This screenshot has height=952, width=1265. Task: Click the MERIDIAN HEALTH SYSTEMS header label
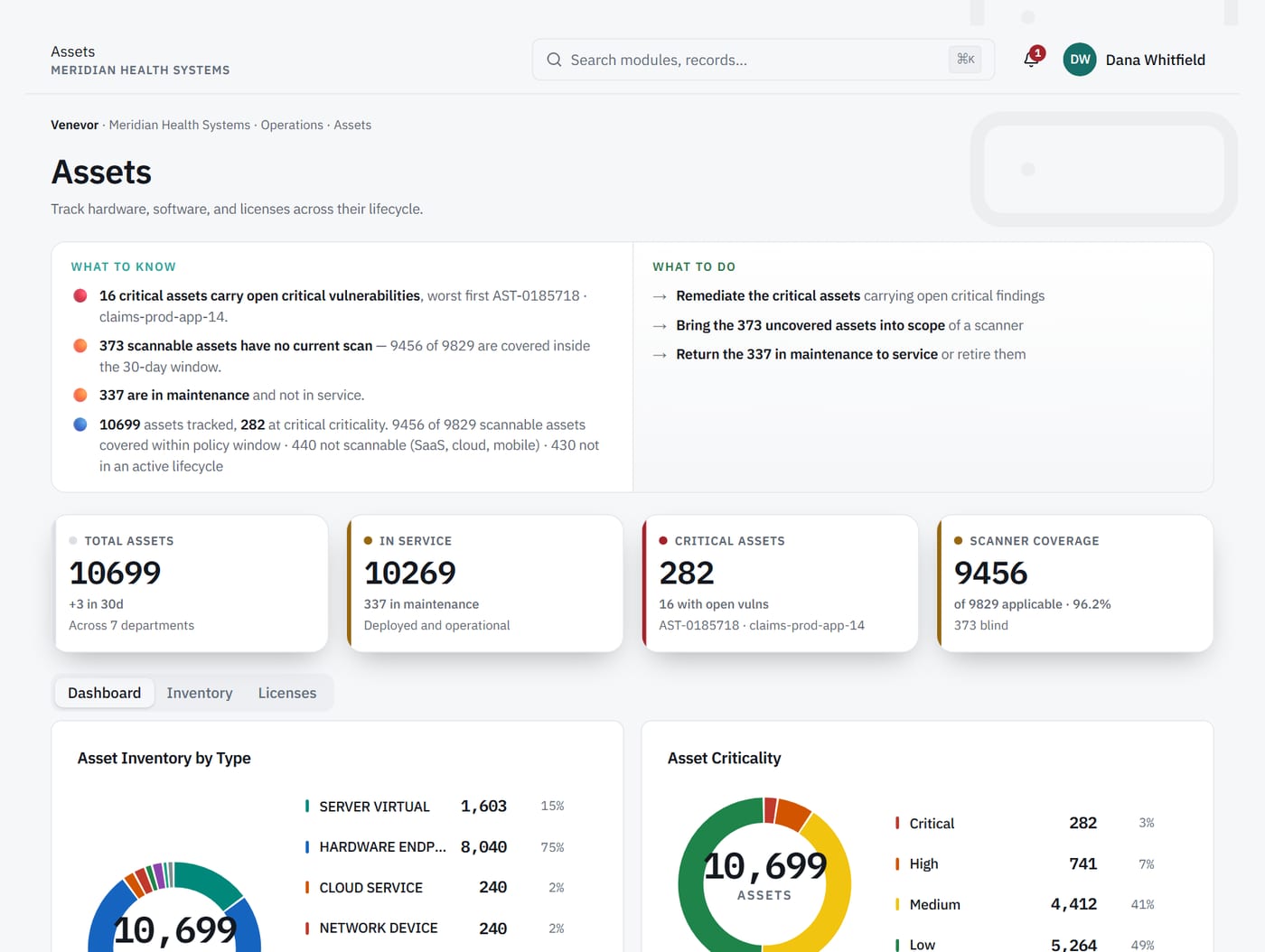pos(140,70)
